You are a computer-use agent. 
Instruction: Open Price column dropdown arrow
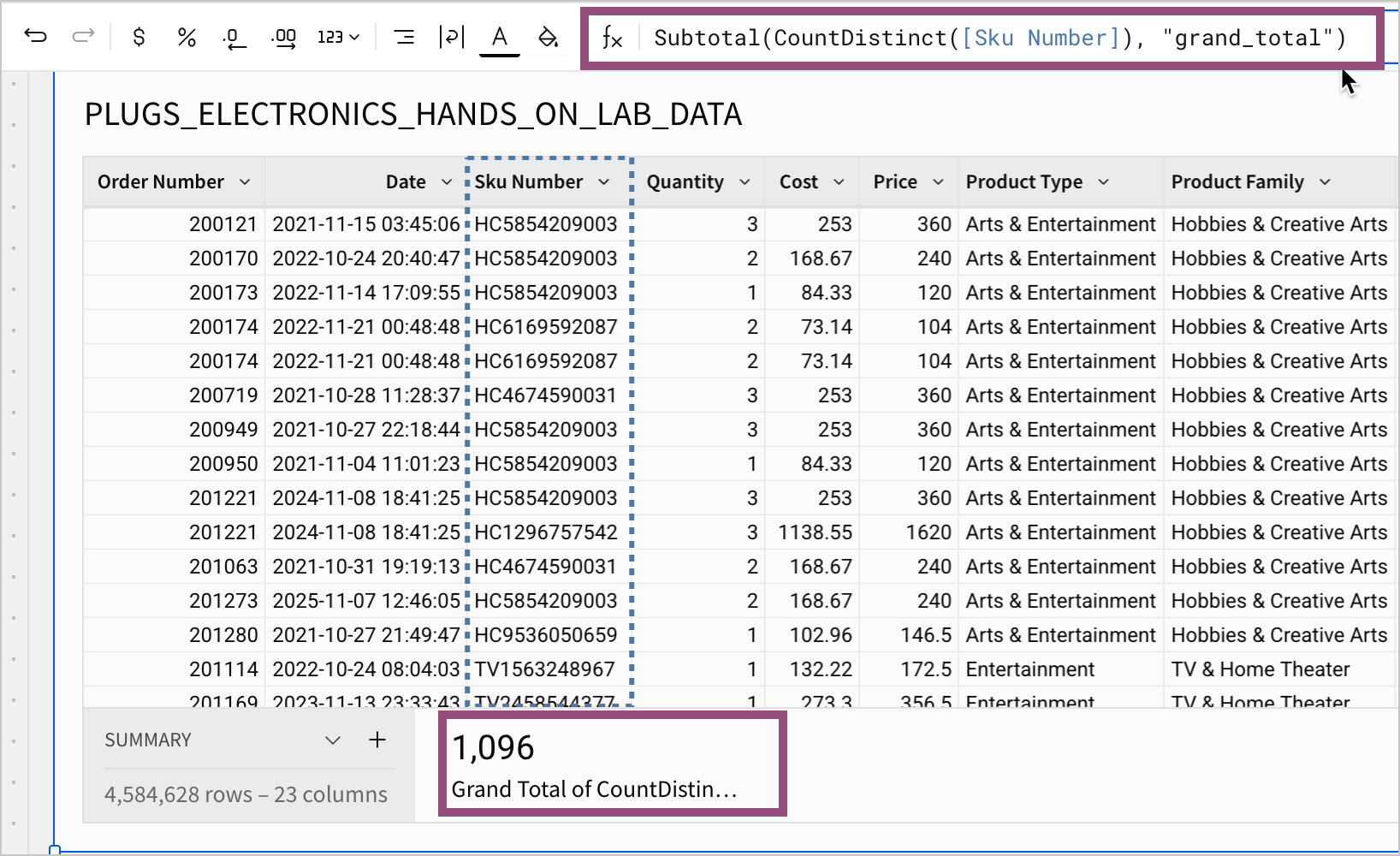pos(938,181)
